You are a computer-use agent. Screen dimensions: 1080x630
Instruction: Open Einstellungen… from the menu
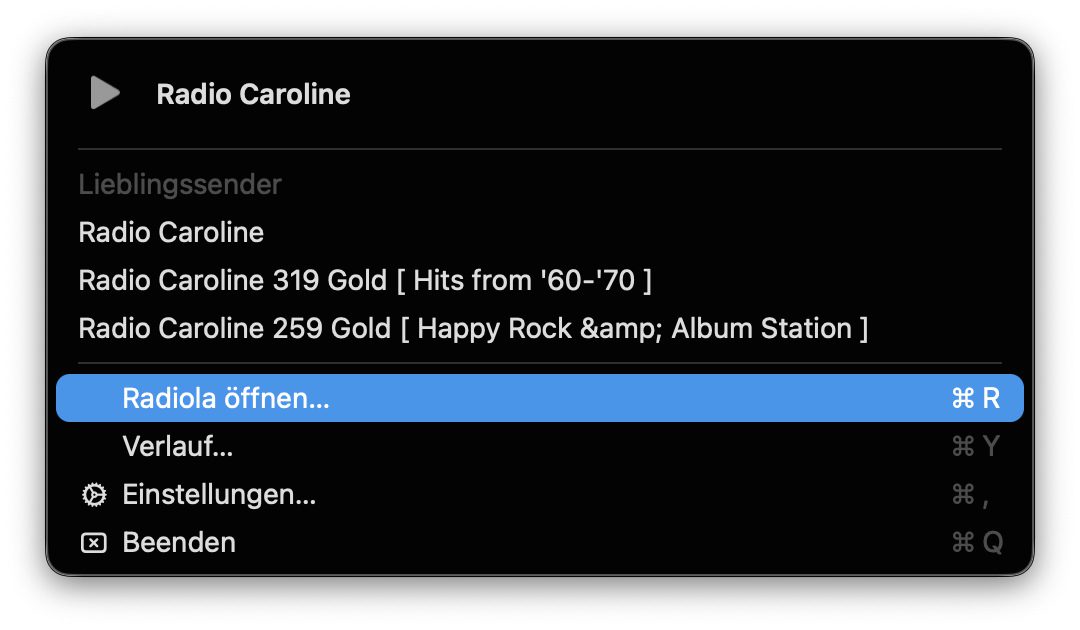(219, 495)
